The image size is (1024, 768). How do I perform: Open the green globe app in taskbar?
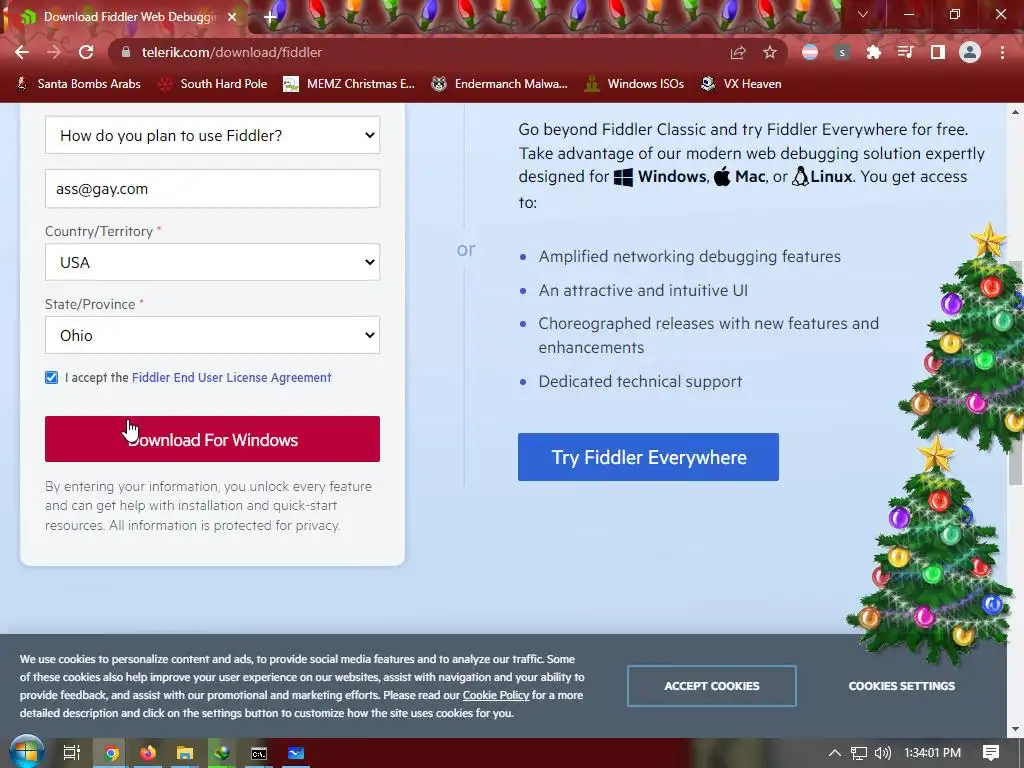pos(222,753)
